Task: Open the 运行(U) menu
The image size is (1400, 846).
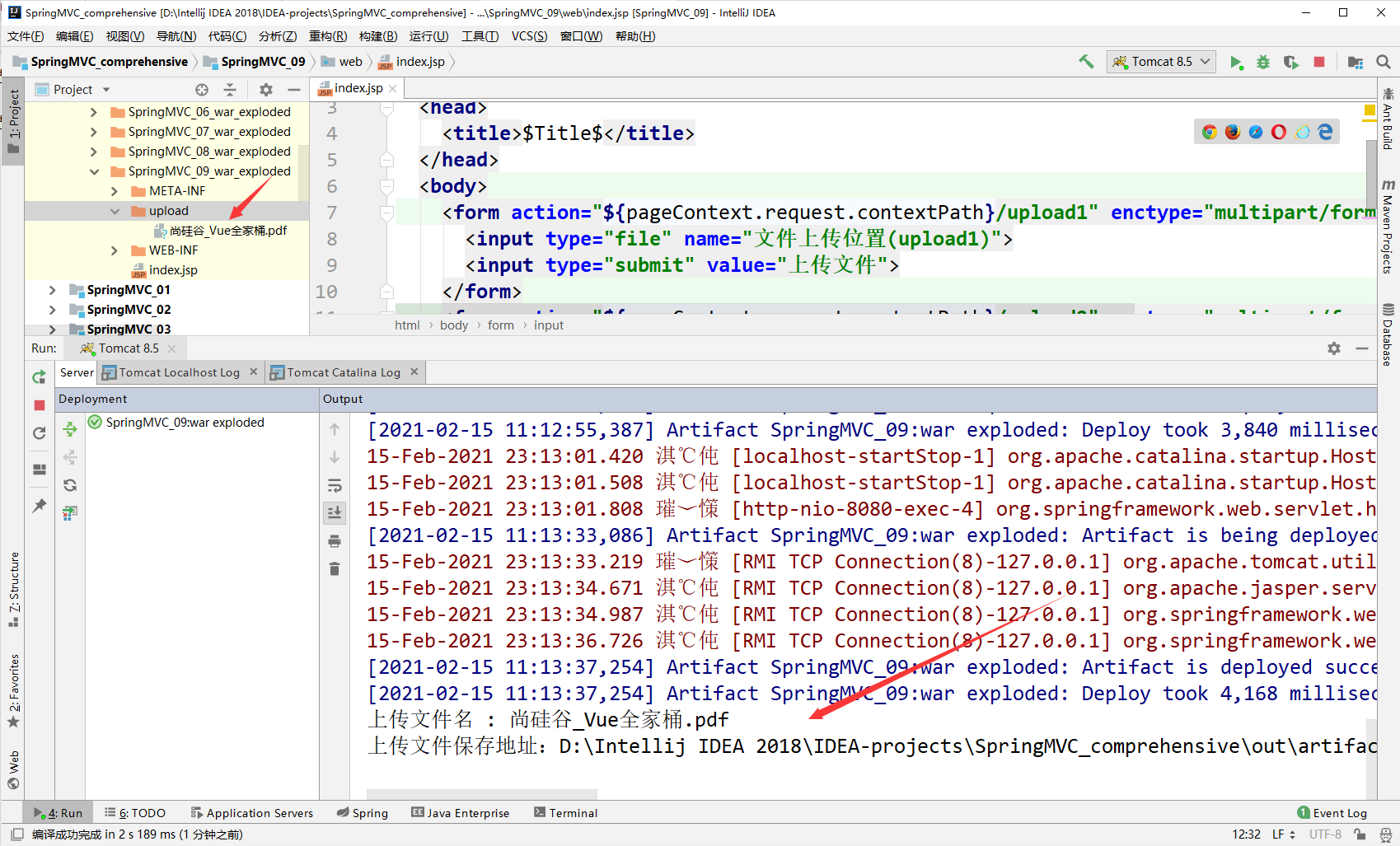Action: click(428, 36)
